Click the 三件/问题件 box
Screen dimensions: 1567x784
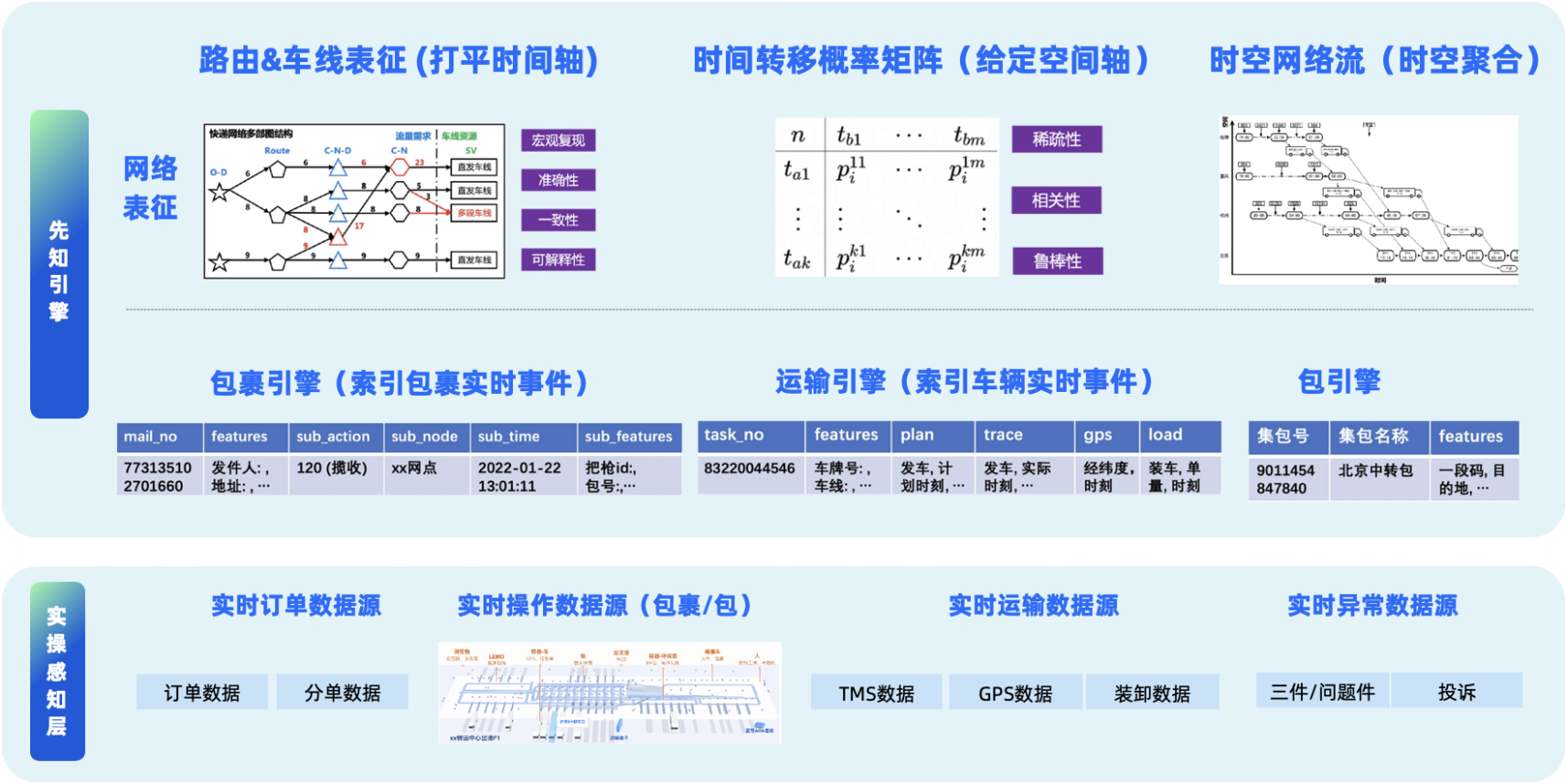click(1322, 691)
